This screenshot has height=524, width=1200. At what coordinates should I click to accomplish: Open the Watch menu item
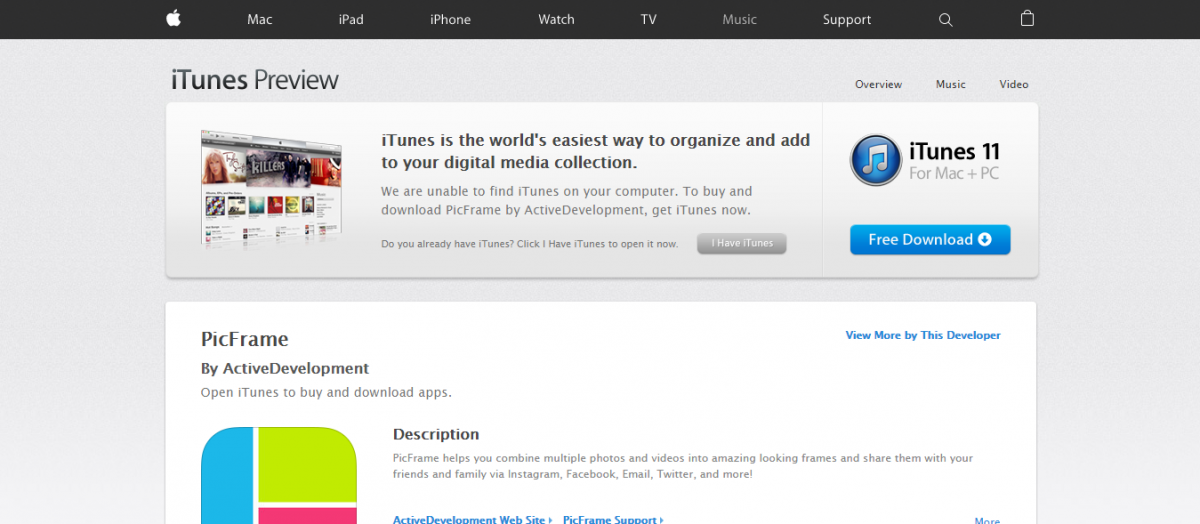(556, 20)
